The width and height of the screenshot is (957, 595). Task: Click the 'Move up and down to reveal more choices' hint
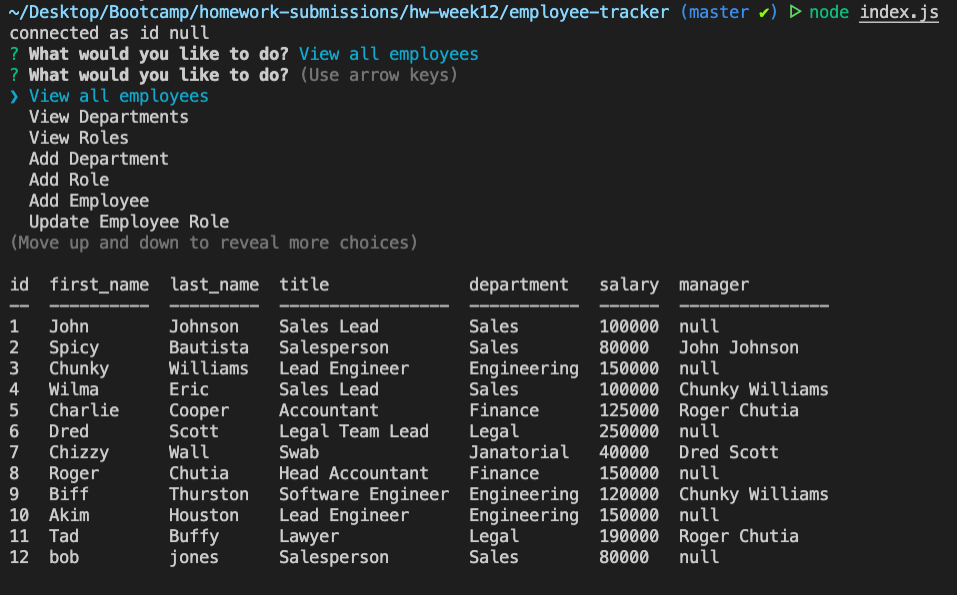[x=214, y=243]
